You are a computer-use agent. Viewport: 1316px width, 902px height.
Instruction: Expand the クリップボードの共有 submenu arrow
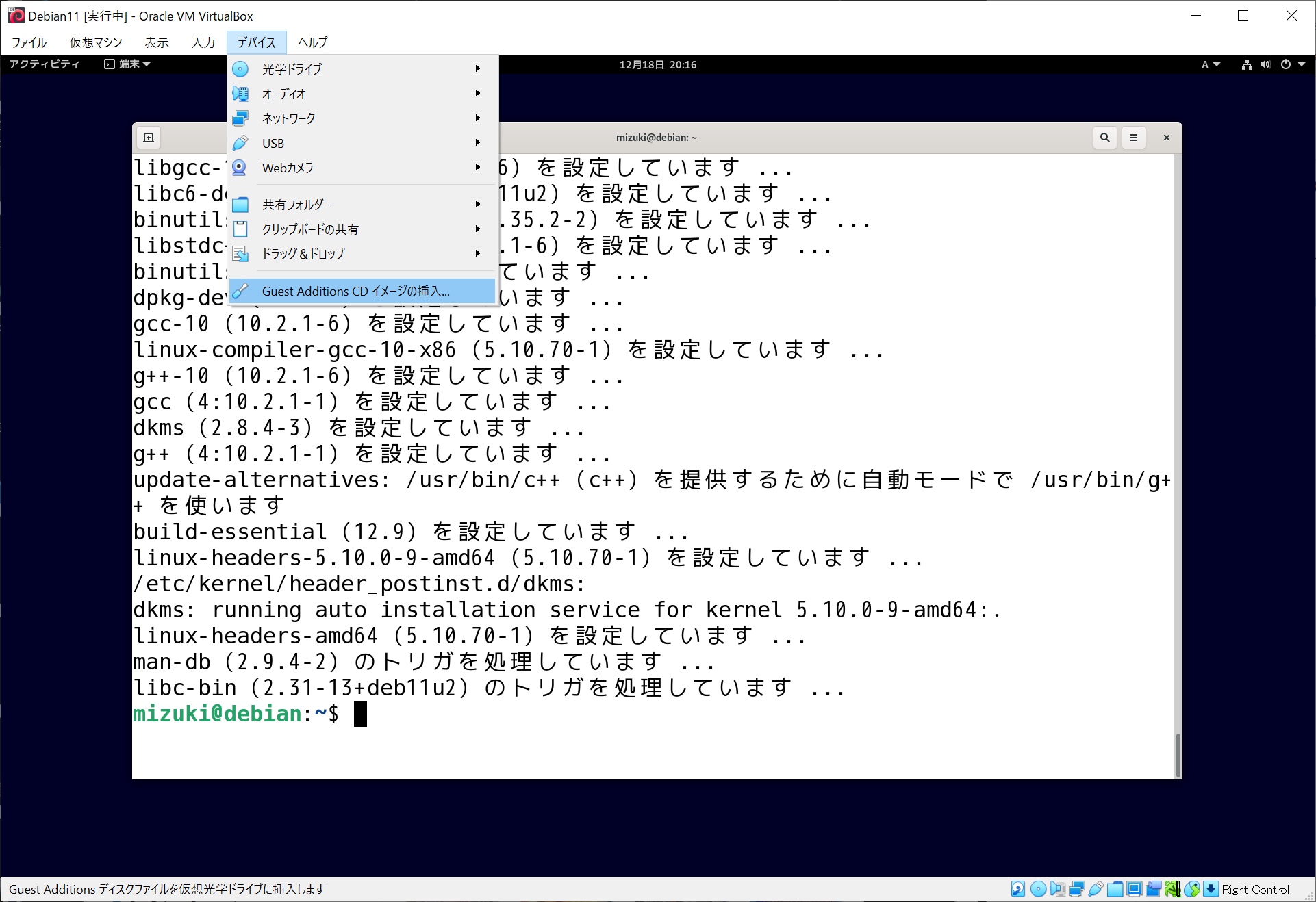pyautogui.click(x=478, y=229)
